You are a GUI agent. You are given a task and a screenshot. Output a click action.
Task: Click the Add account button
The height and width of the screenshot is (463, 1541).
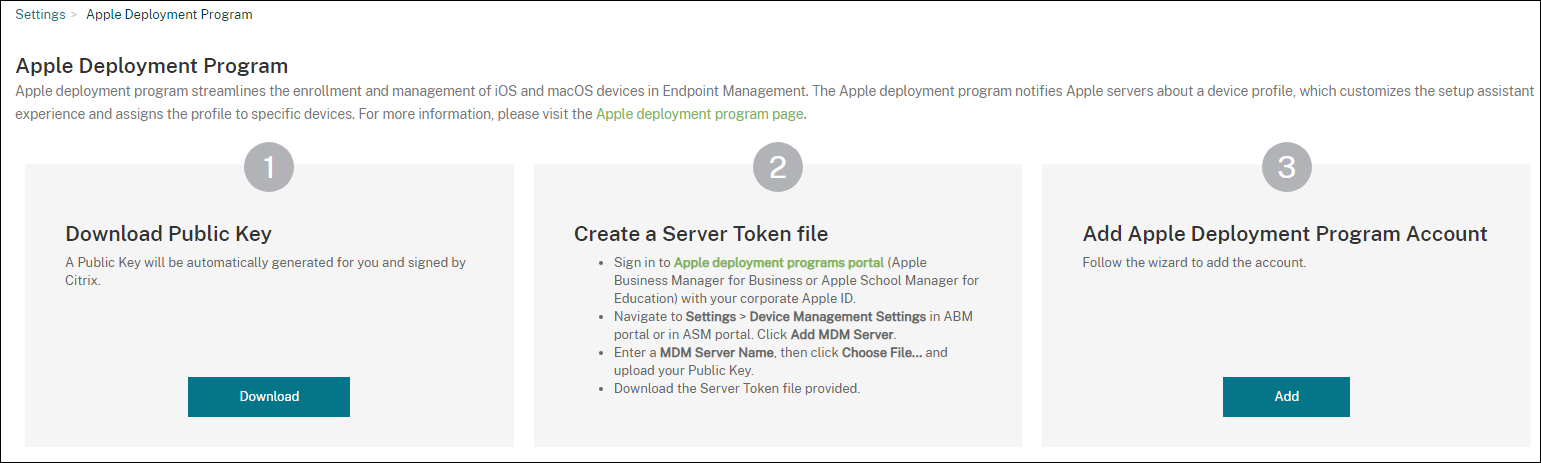pos(1286,397)
